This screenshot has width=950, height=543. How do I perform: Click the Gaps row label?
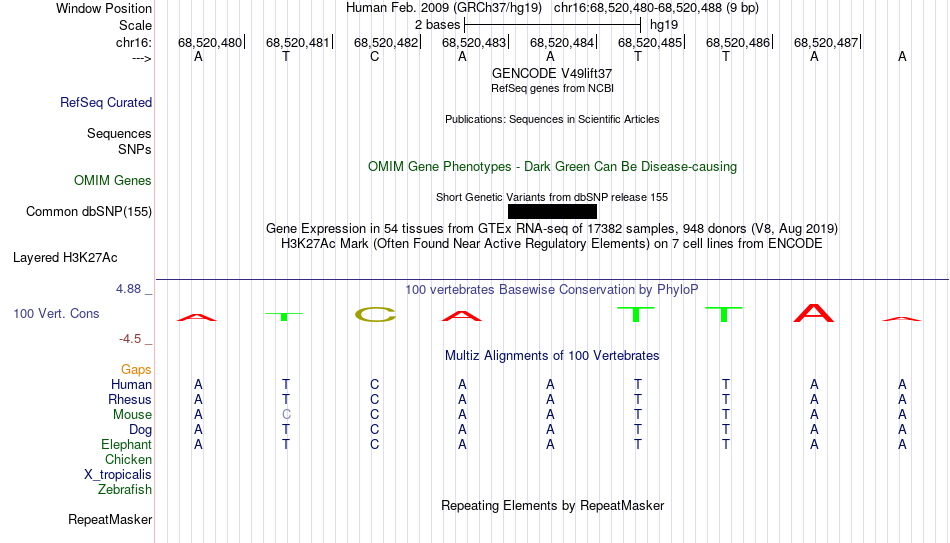coord(136,370)
